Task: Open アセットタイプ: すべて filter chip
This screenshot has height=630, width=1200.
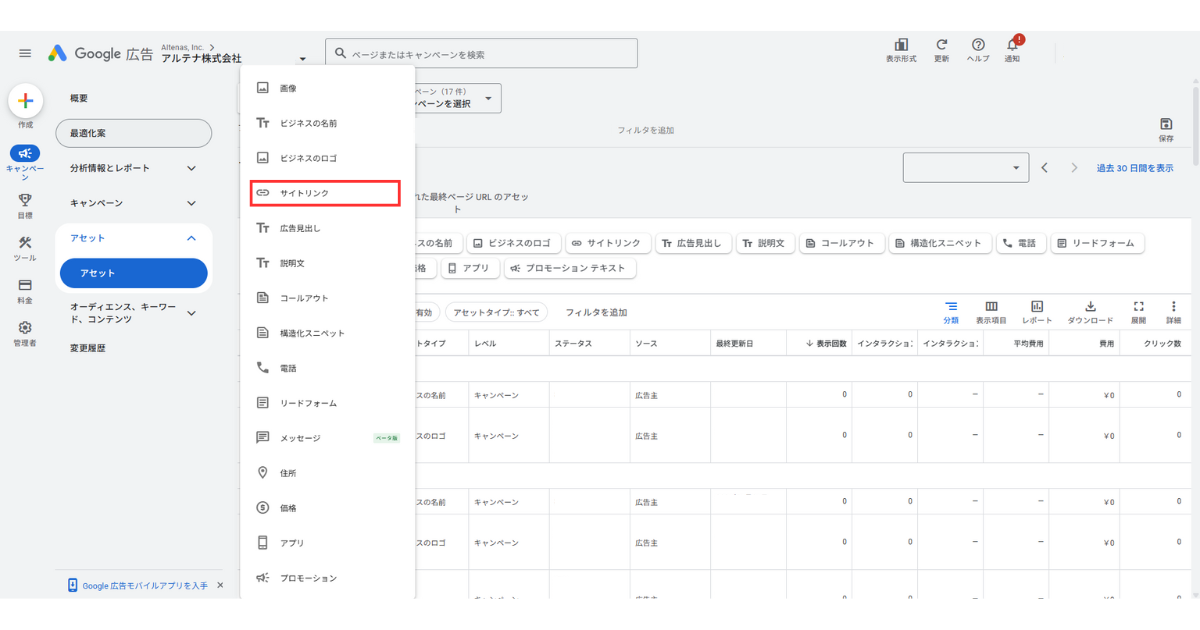Action: 496,313
